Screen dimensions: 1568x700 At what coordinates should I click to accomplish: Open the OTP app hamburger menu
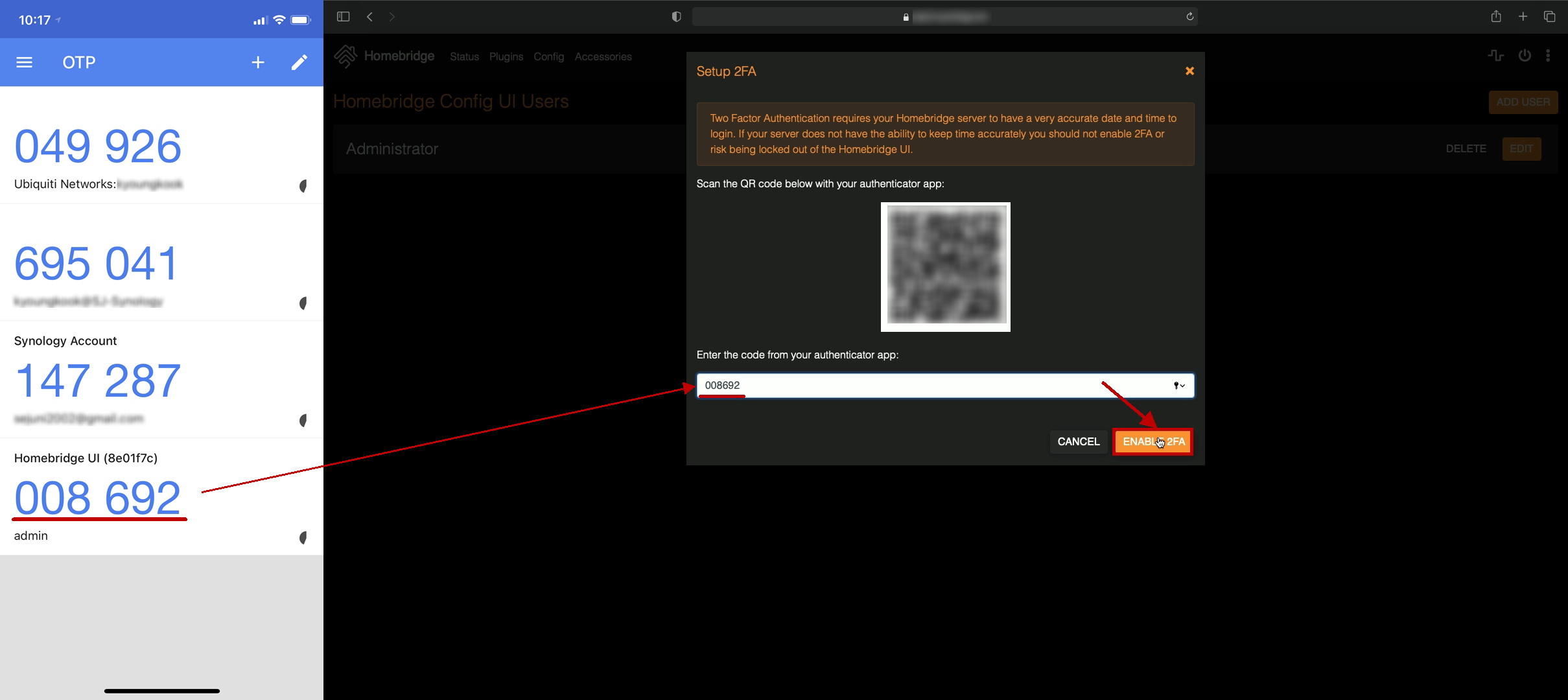pos(24,62)
